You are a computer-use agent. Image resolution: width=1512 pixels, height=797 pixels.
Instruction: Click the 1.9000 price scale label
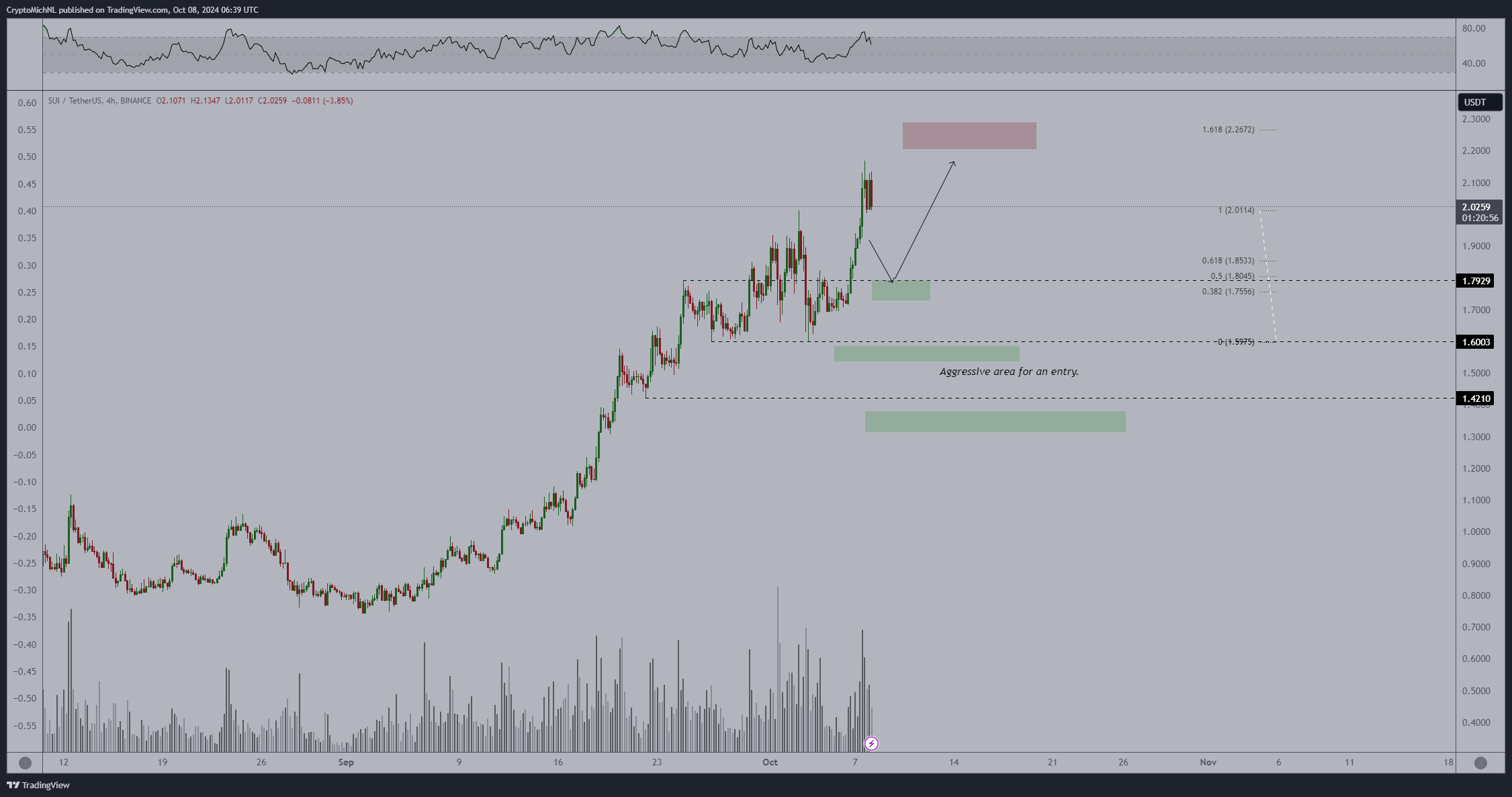(x=1476, y=246)
